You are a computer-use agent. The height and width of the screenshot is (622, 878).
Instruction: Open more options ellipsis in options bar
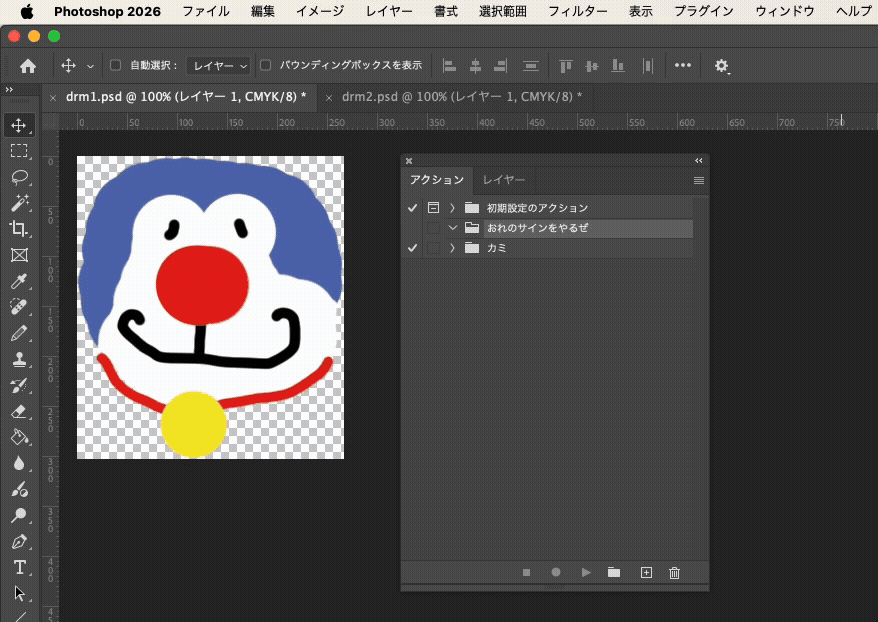click(x=683, y=66)
